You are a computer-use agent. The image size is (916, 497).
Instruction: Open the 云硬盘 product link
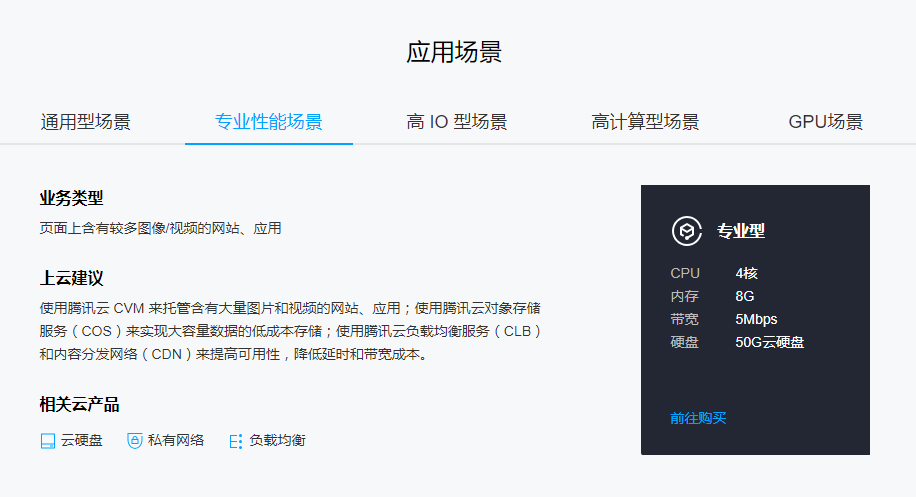pos(82,440)
